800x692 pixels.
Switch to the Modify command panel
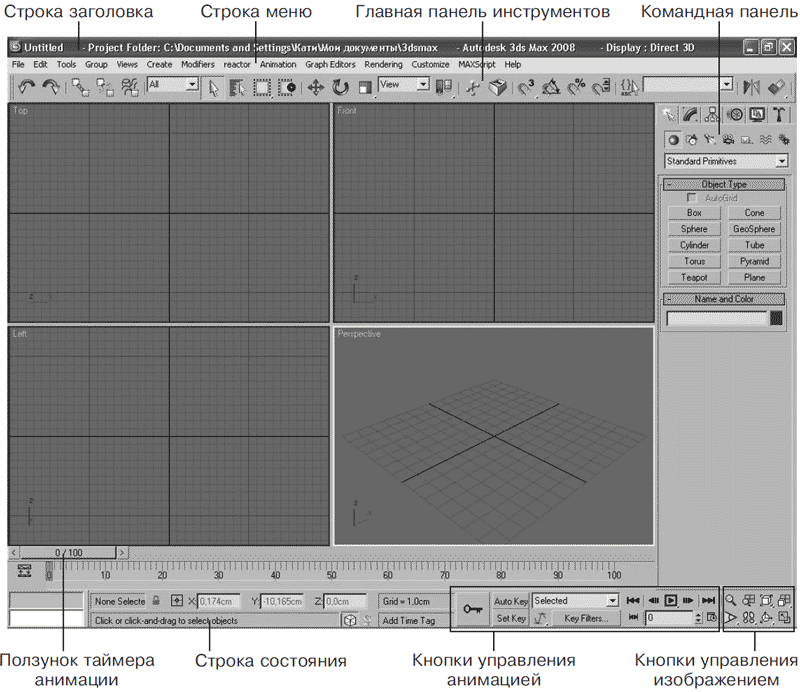point(689,114)
